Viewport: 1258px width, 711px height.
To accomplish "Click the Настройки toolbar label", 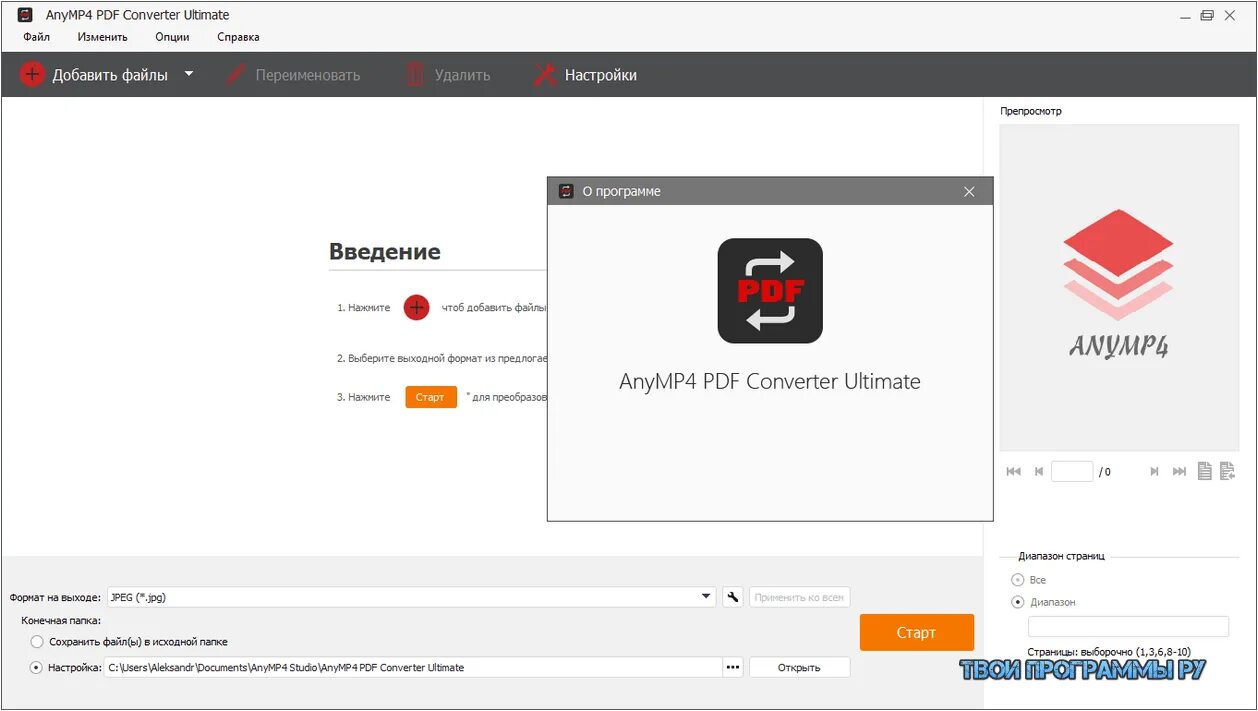I will click(x=600, y=75).
